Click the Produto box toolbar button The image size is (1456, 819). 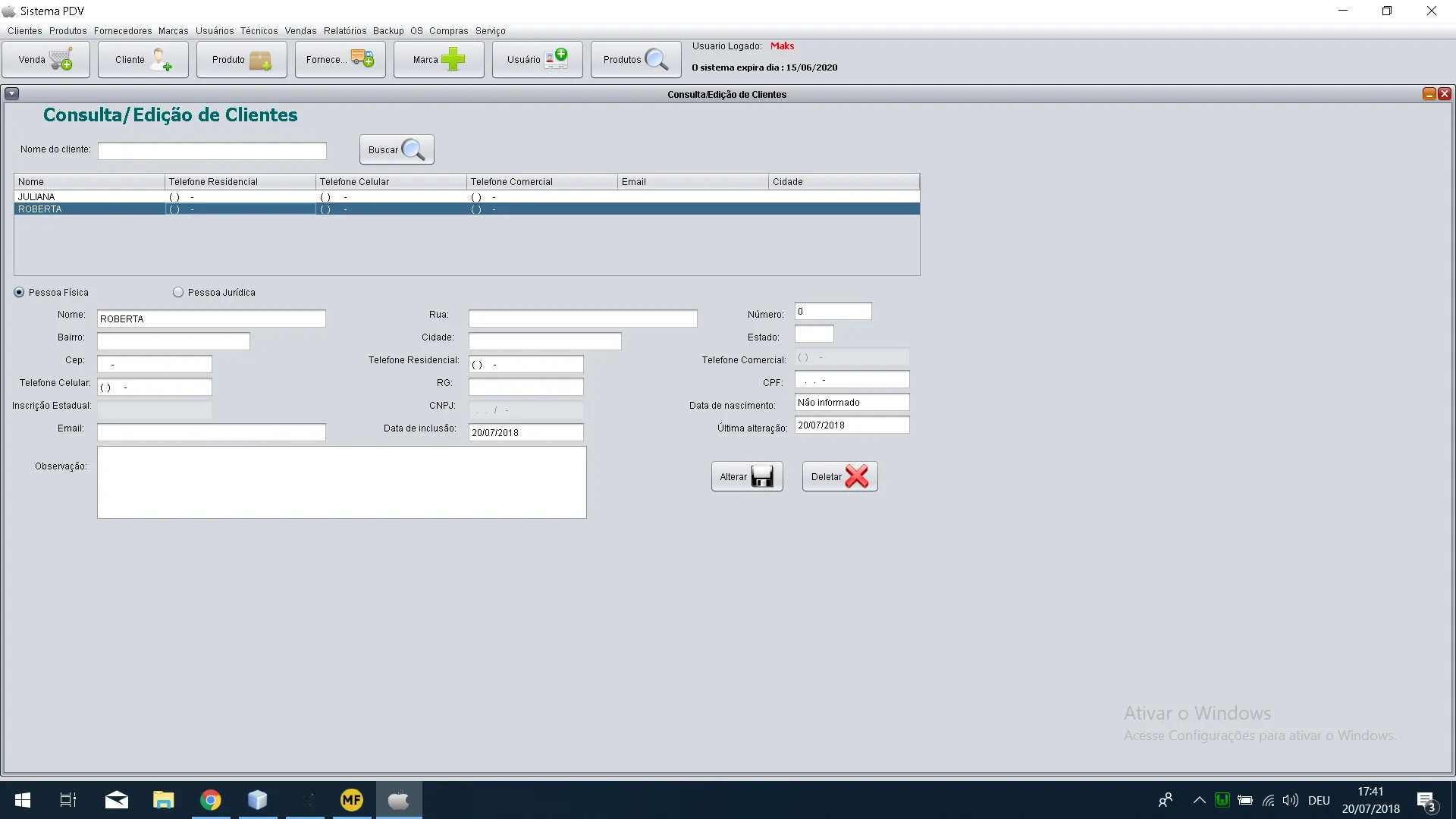[x=241, y=60]
